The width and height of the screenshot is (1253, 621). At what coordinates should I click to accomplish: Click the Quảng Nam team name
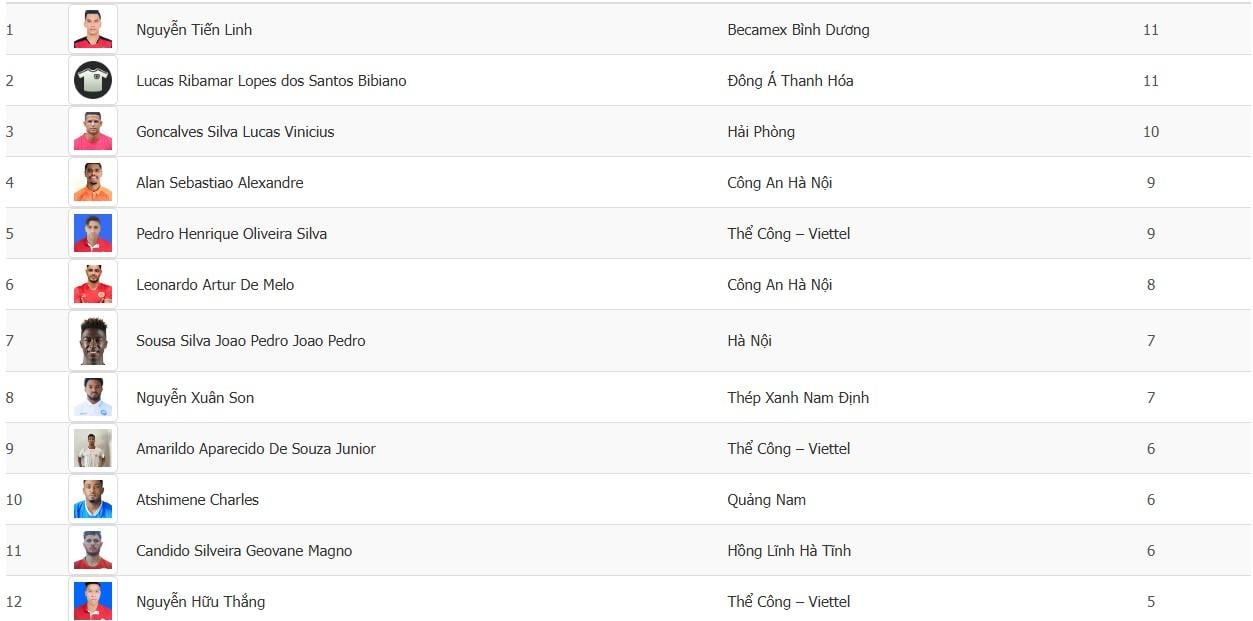(x=766, y=500)
